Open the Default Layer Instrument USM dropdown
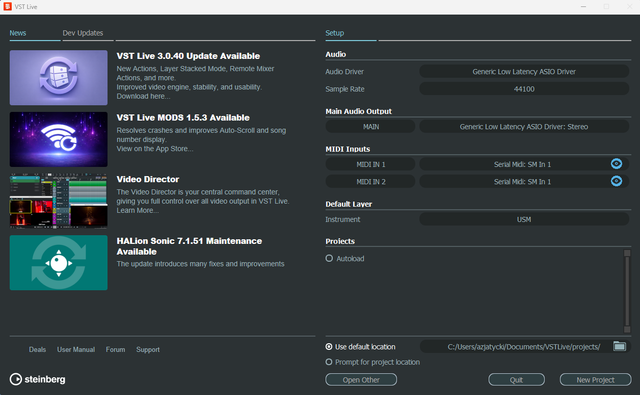Viewport: 640px width, 395px height. pyautogui.click(x=524, y=219)
